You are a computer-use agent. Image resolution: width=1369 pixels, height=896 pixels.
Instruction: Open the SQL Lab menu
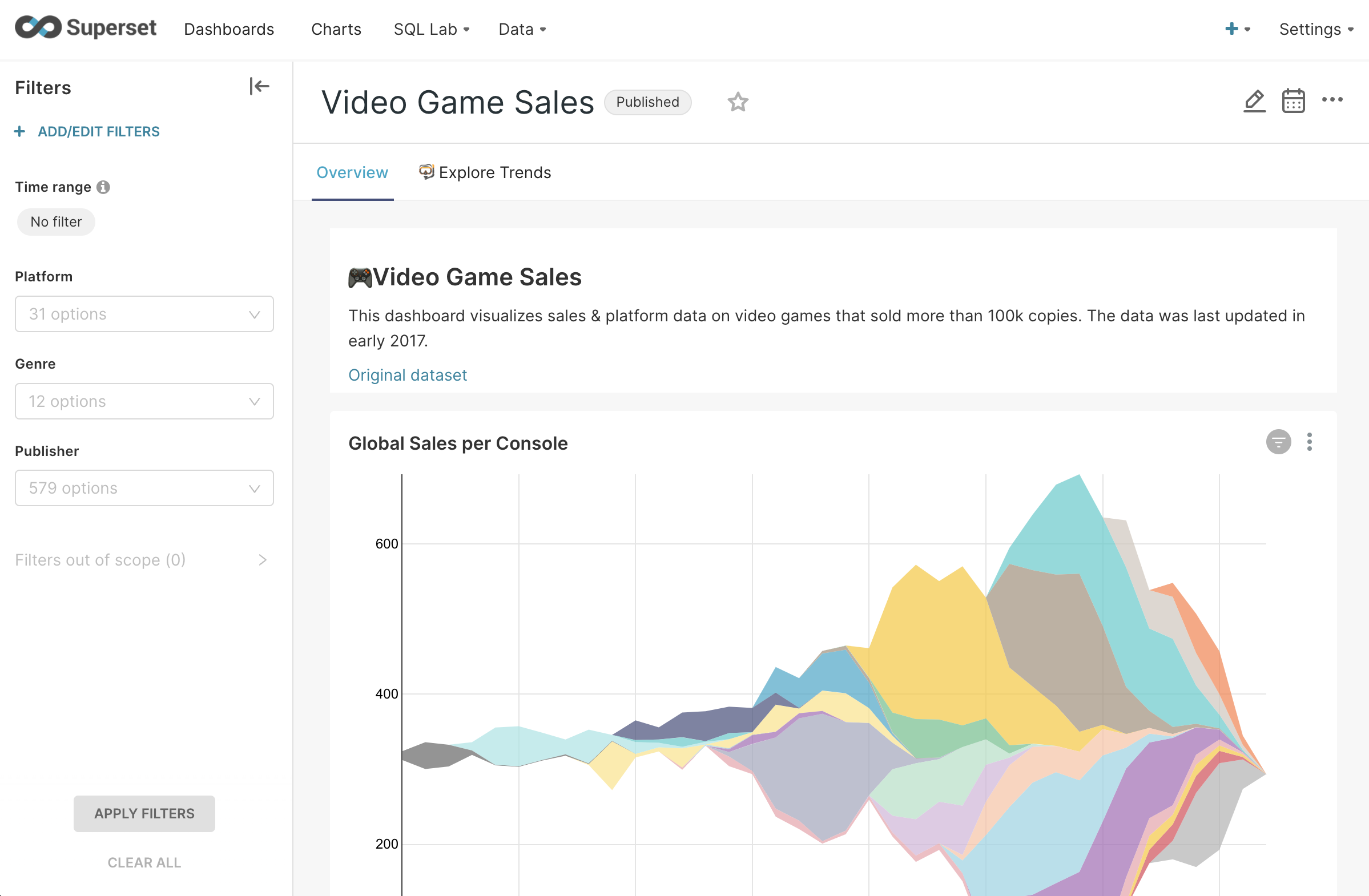click(x=429, y=29)
